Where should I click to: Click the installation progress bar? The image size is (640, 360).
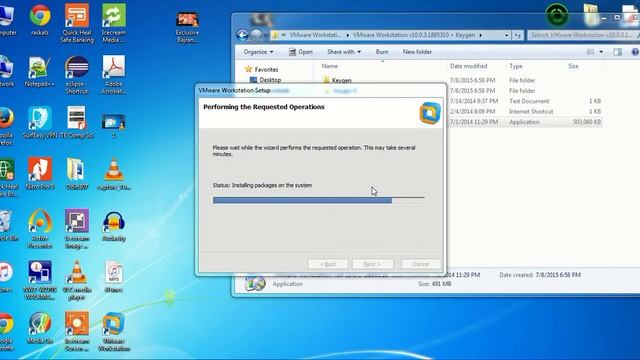pyautogui.click(x=318, y=200)
